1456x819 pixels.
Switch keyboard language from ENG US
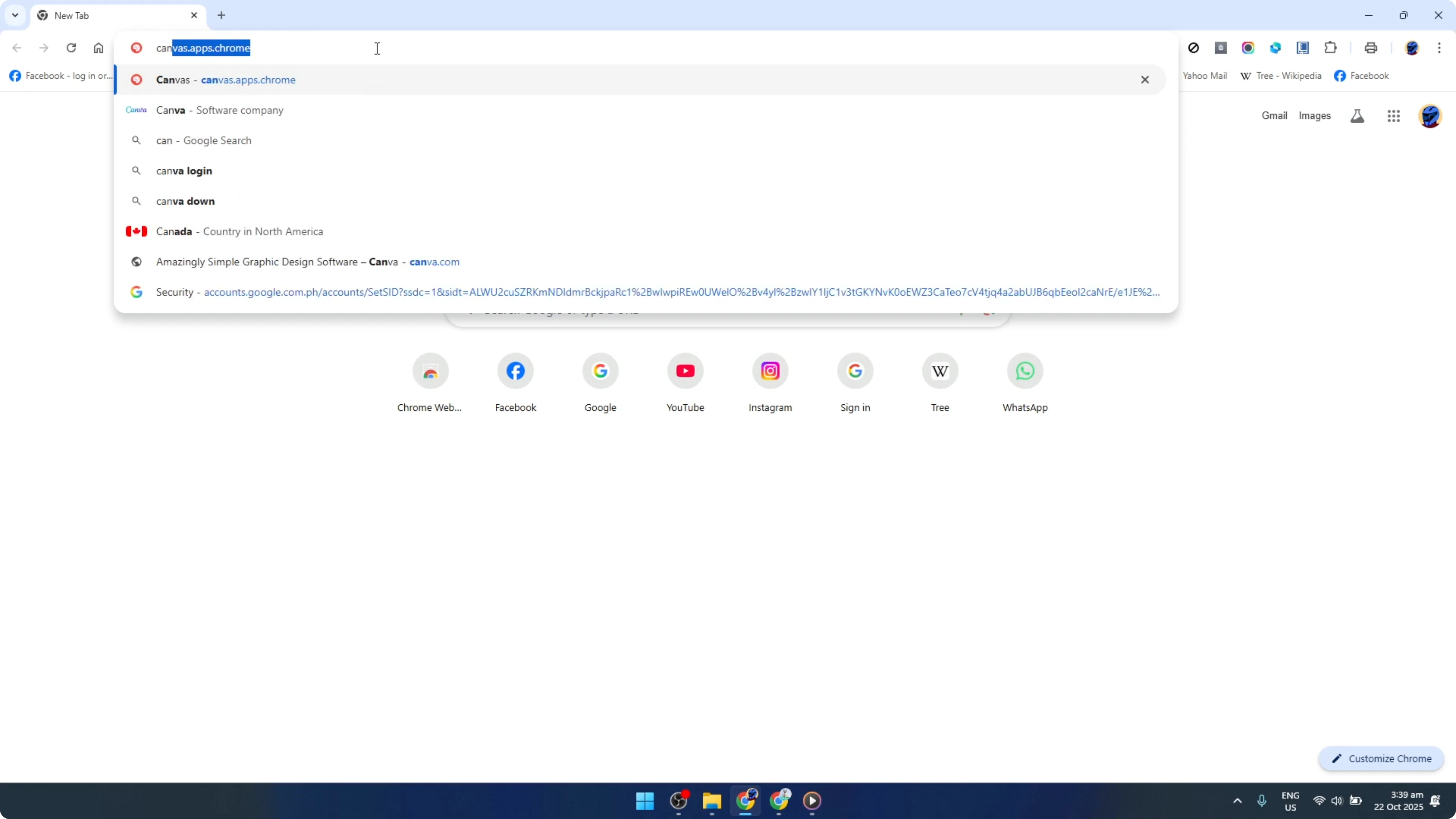coord(1291,801)
